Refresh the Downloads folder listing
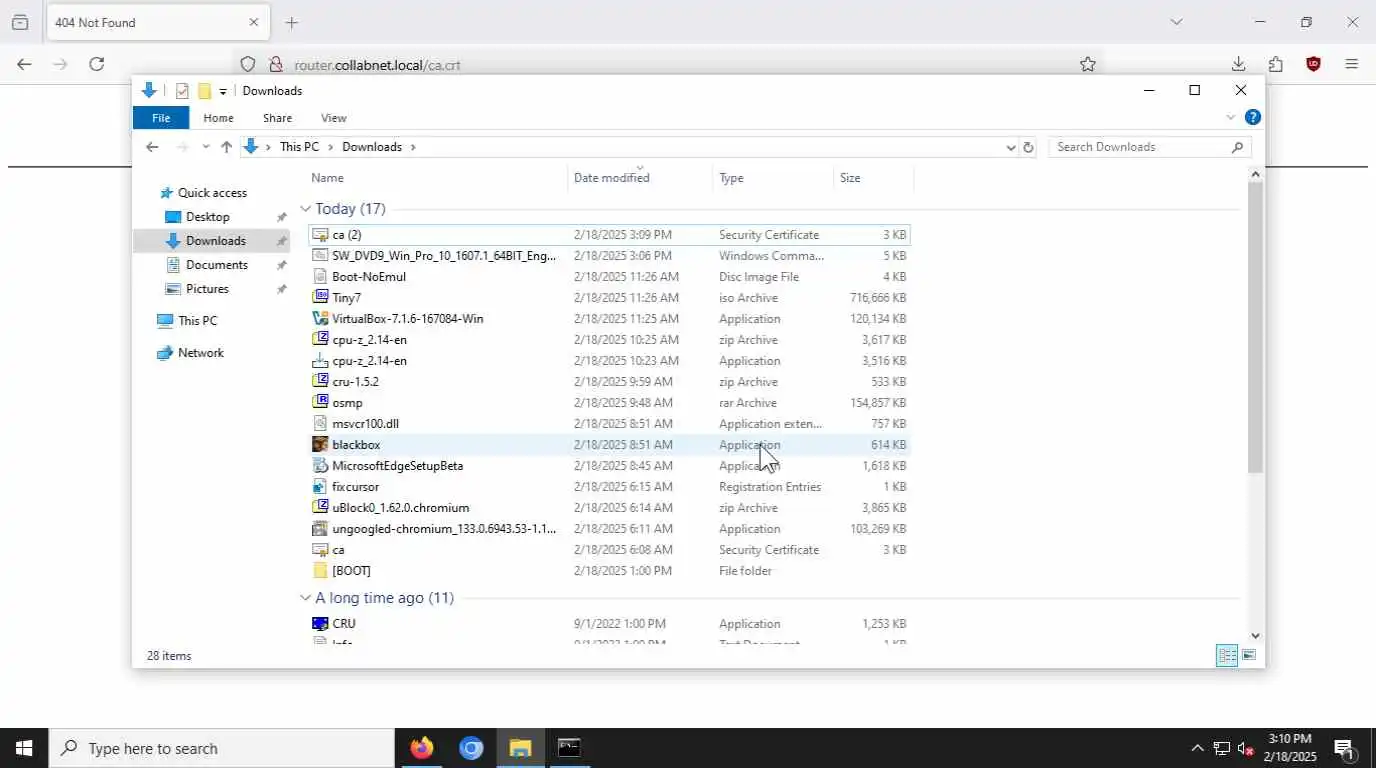 pos(1028,147)
